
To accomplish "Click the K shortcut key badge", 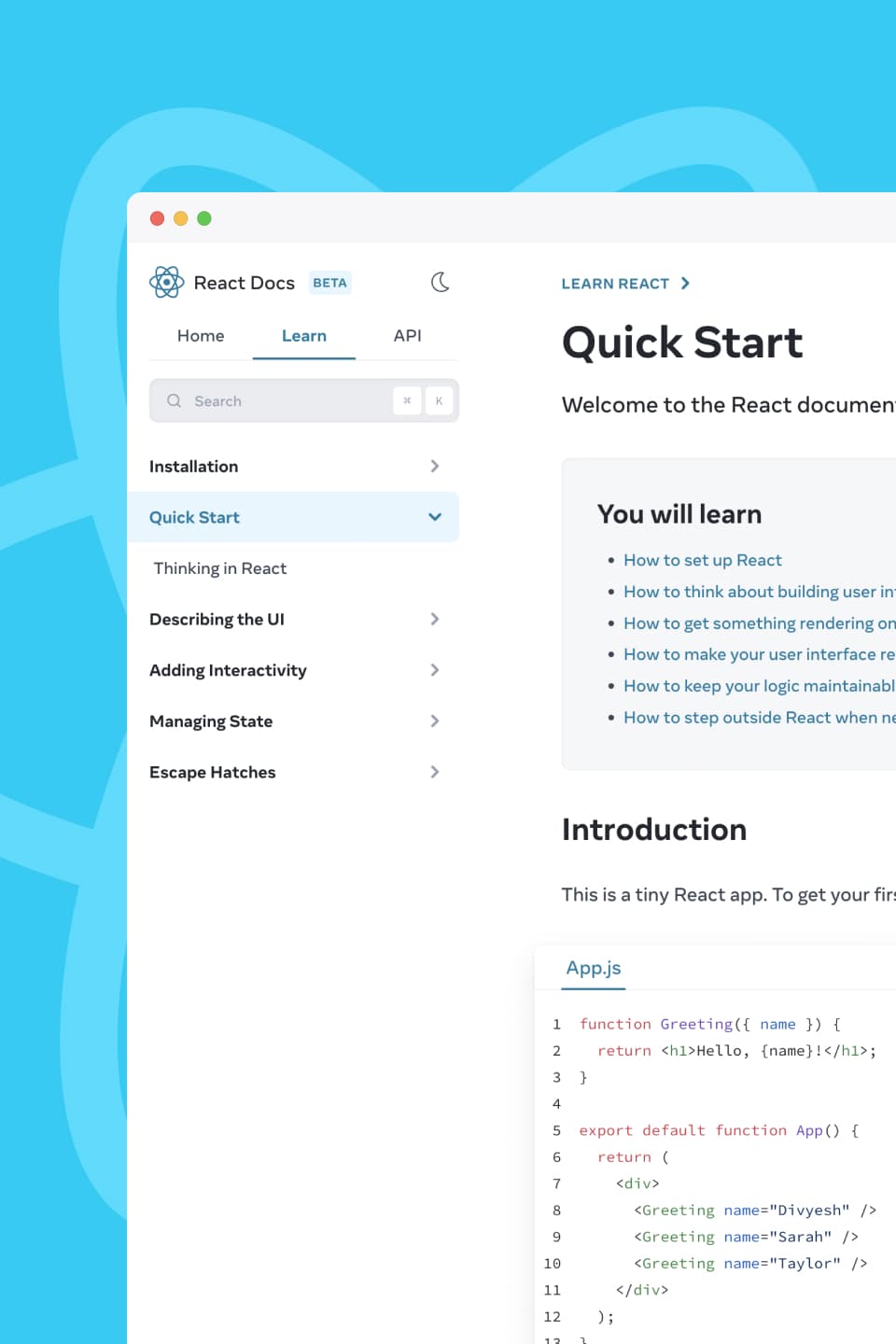I will (439, 400).
